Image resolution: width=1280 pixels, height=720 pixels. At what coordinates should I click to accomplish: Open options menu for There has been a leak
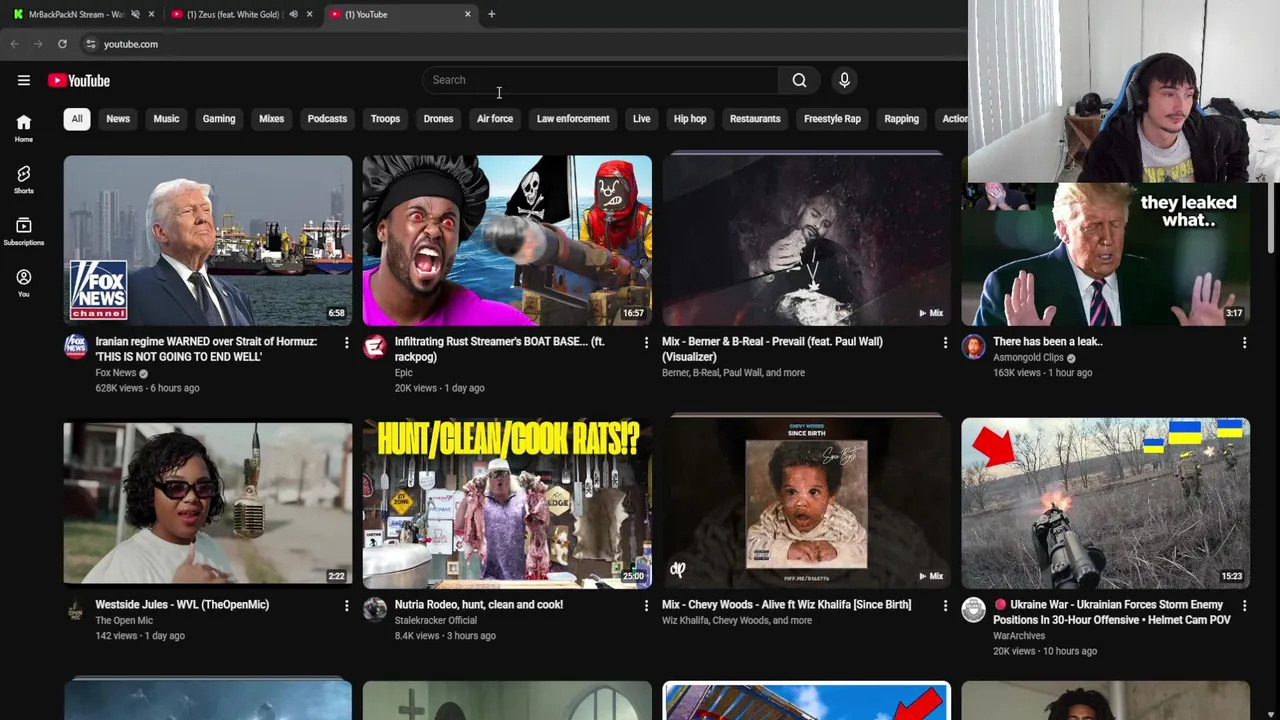tap(1244, 343)
